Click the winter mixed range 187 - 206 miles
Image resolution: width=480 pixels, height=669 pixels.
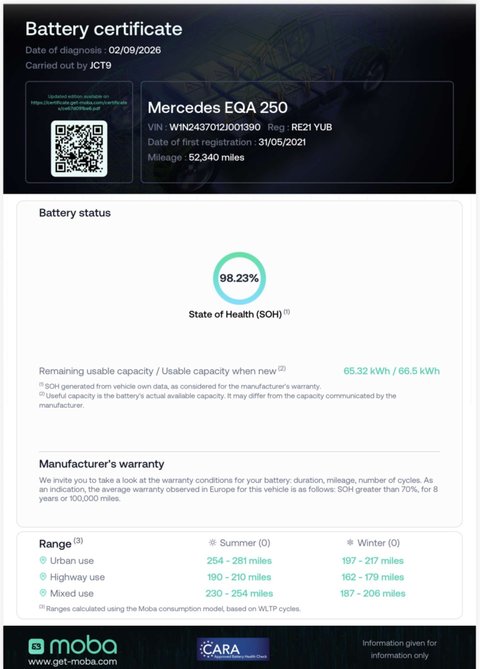point(373,593)
